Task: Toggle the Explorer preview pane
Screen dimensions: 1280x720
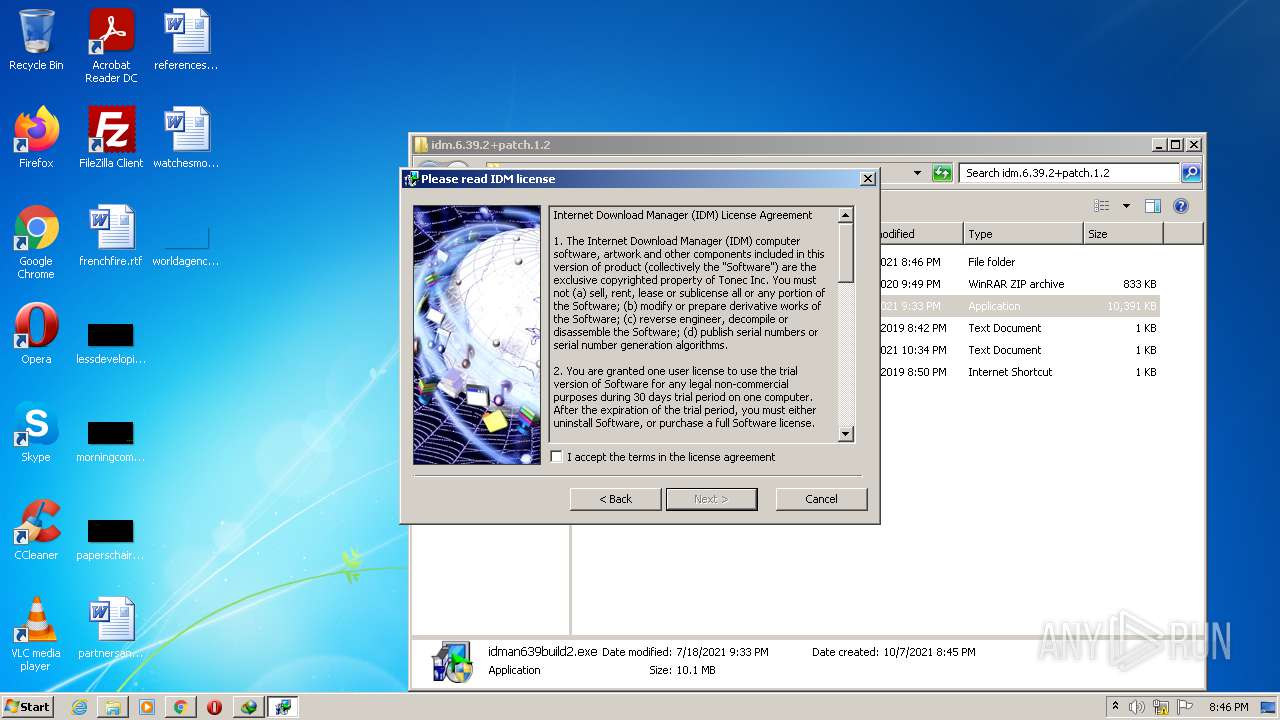Action: (1152, 206)
